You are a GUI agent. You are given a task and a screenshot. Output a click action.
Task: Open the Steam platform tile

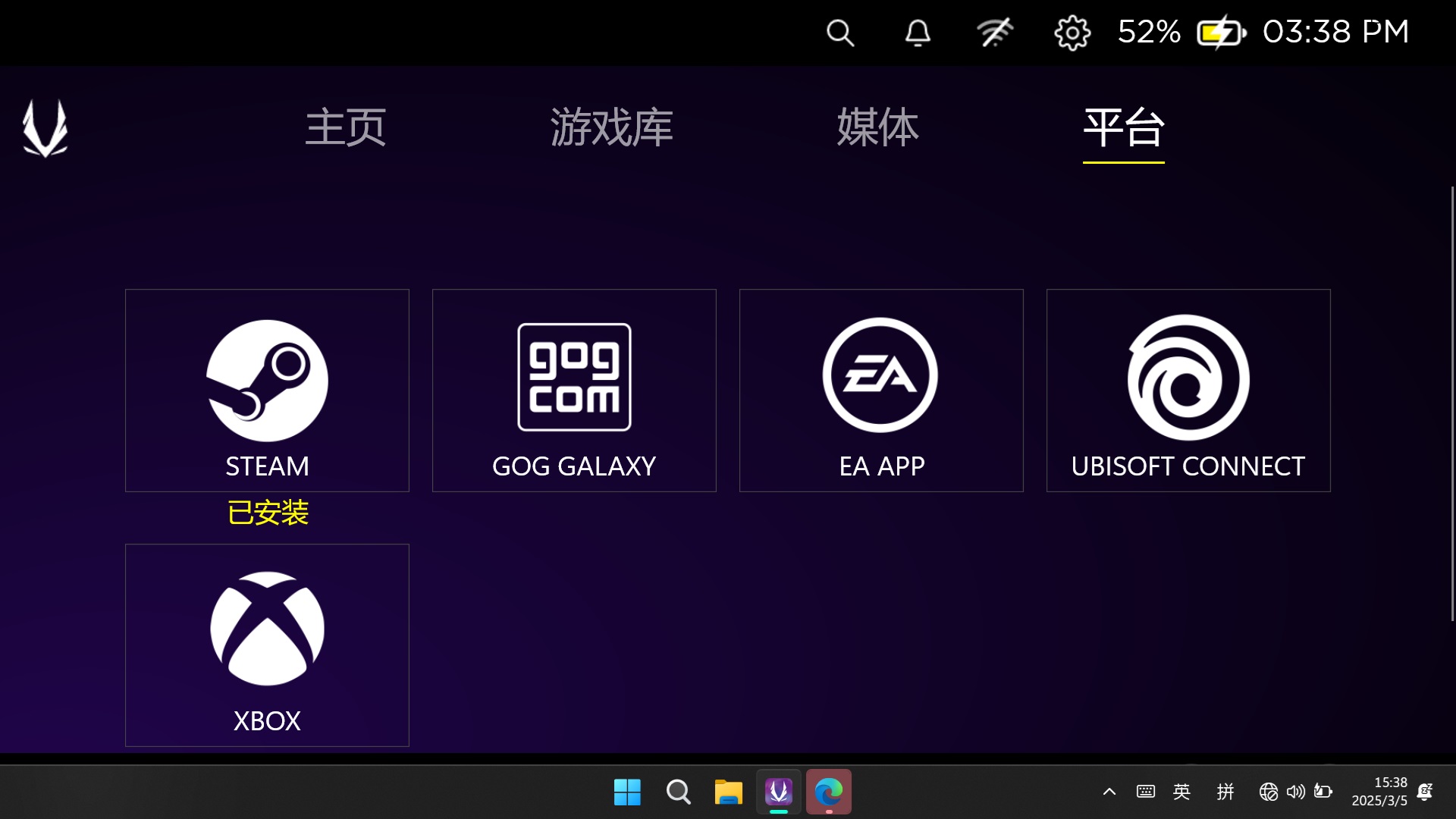[267, 391]
